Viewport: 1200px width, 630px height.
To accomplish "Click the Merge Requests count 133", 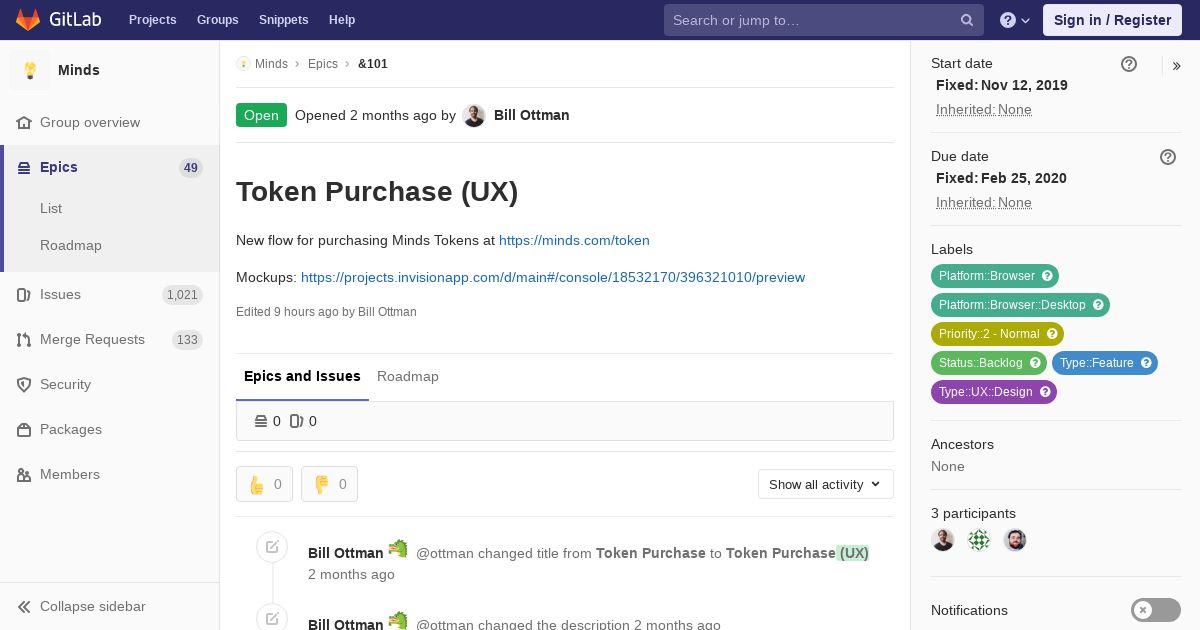I will 187,340.
